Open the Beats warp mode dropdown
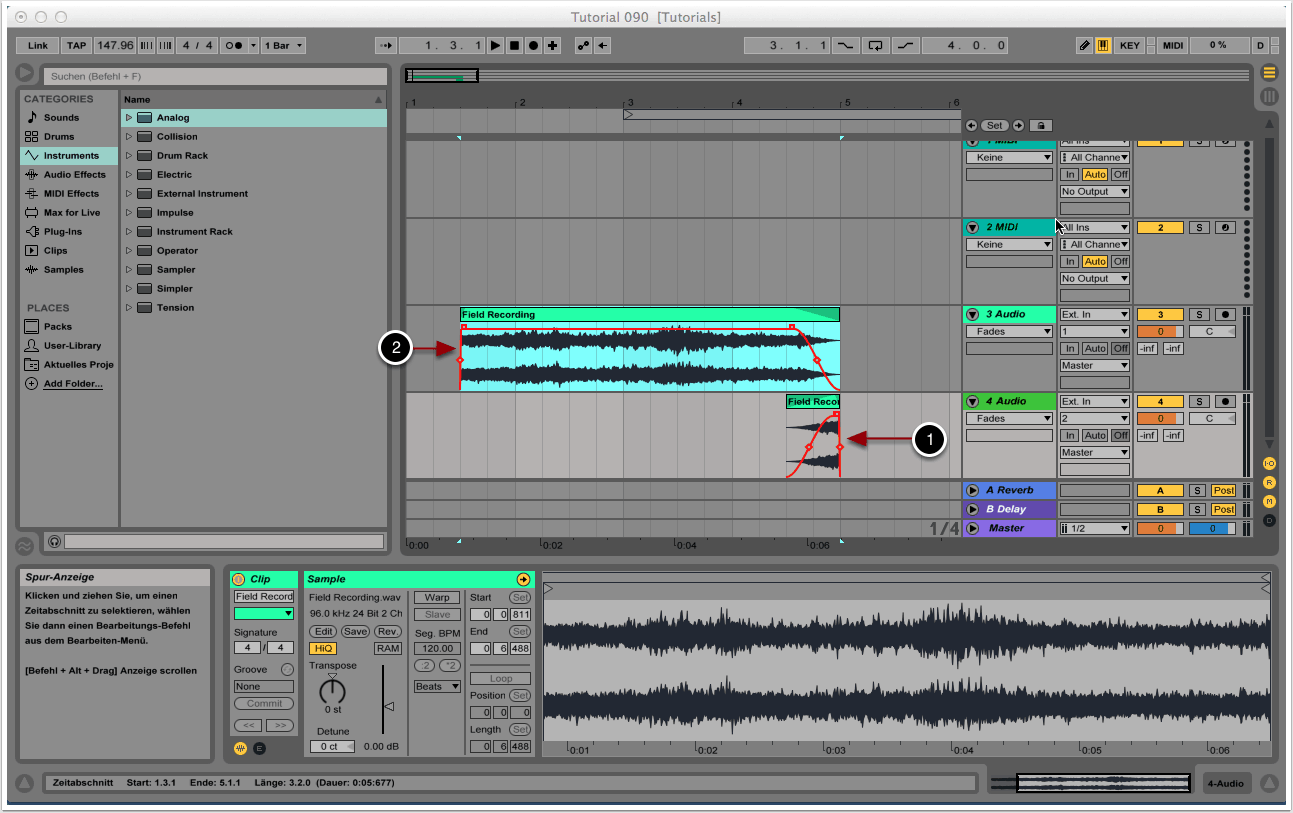 point(437,687)
